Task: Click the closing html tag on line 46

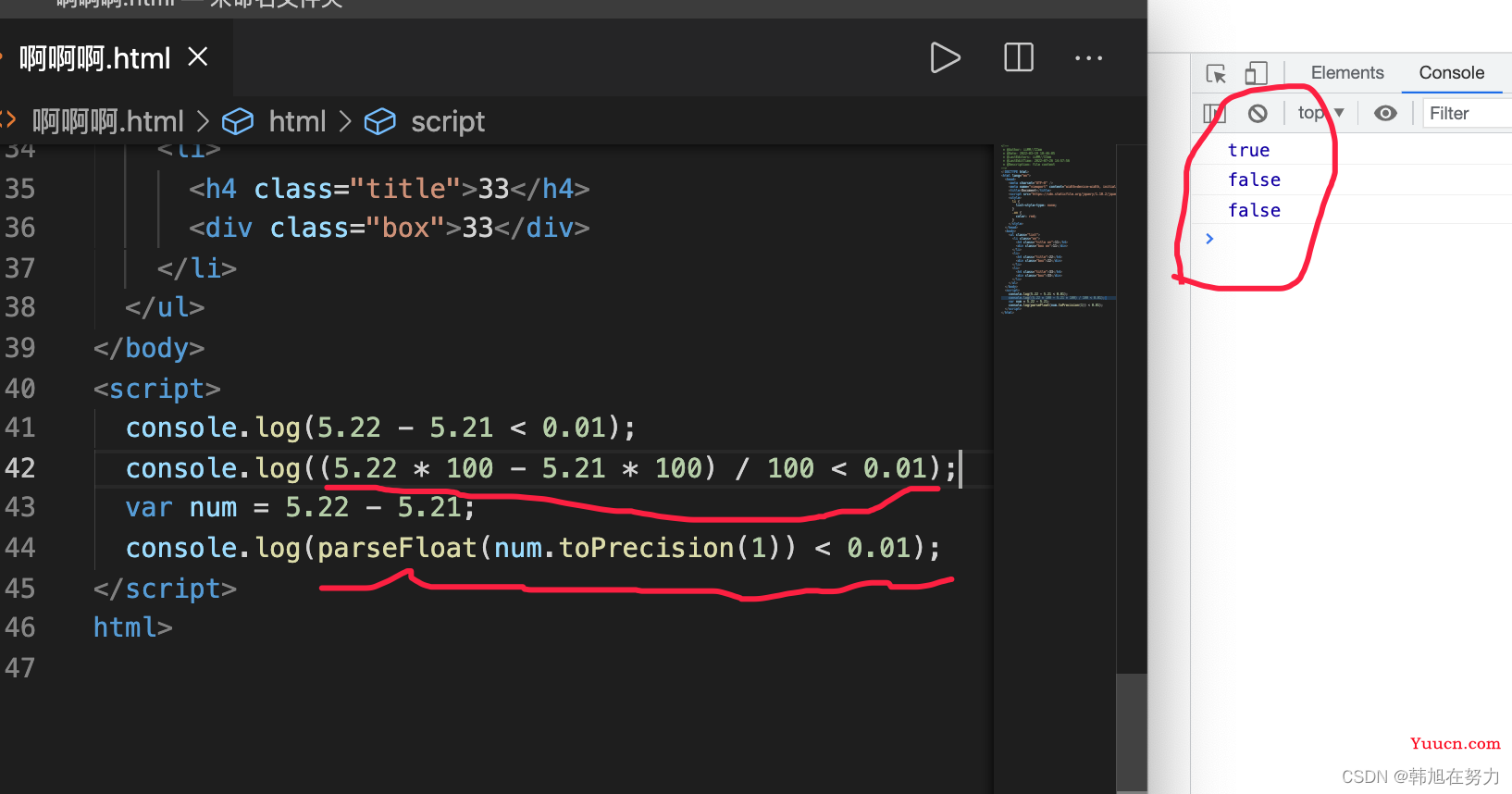Action: point(133,627)
